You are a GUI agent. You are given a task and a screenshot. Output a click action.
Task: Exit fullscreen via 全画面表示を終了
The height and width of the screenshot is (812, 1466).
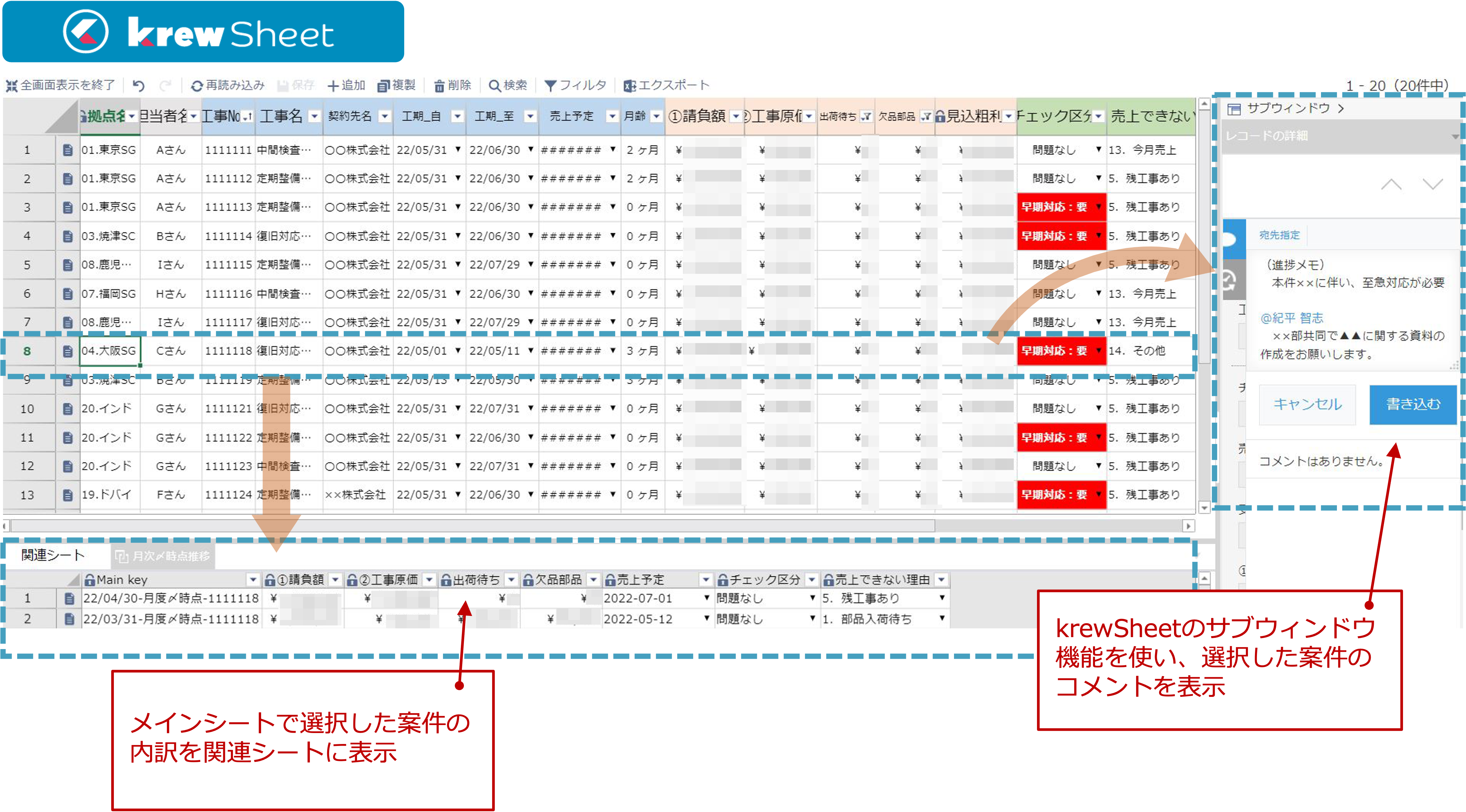(60, 85)
